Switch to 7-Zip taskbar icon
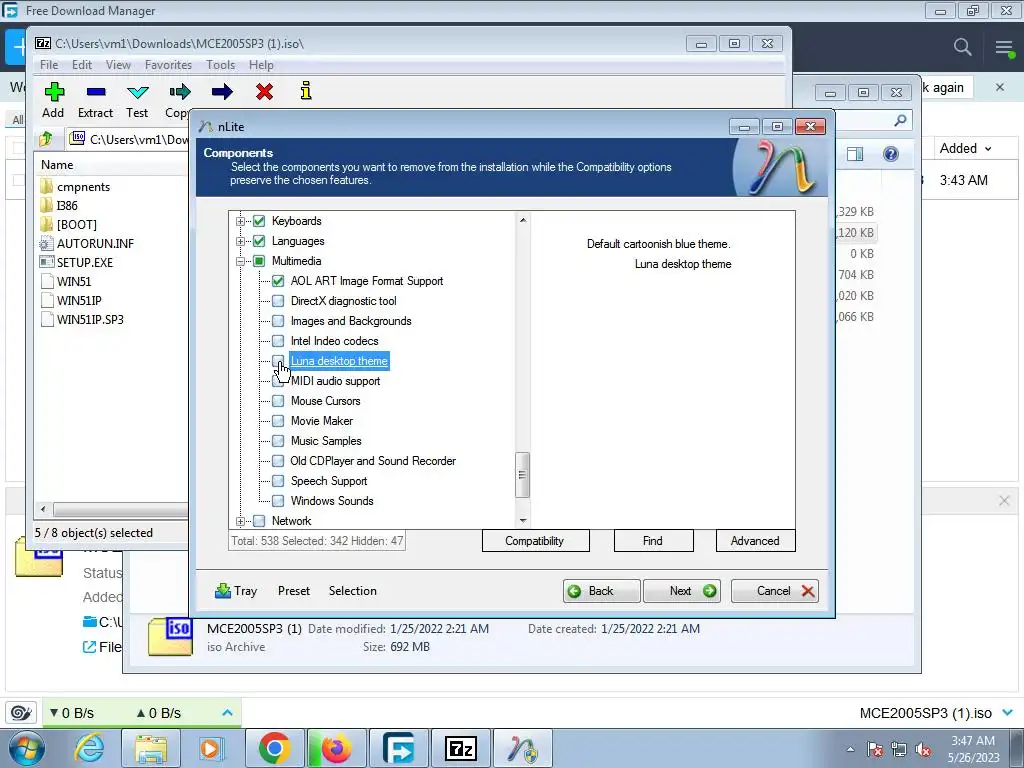This screenshot has height=768, width=1024. (x=461, y=748)
